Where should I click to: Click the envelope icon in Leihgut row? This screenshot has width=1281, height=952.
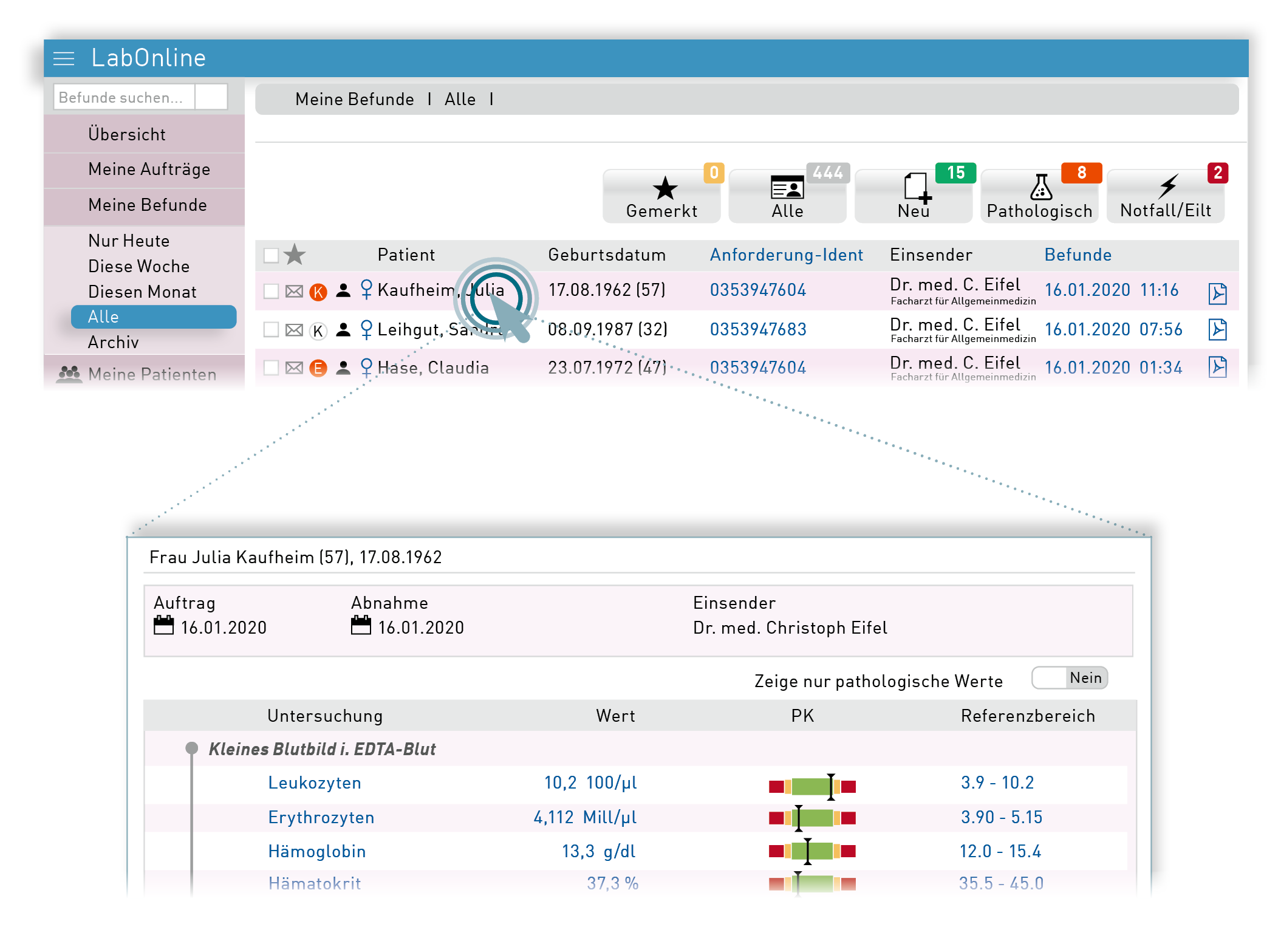(x=294, y=330)
